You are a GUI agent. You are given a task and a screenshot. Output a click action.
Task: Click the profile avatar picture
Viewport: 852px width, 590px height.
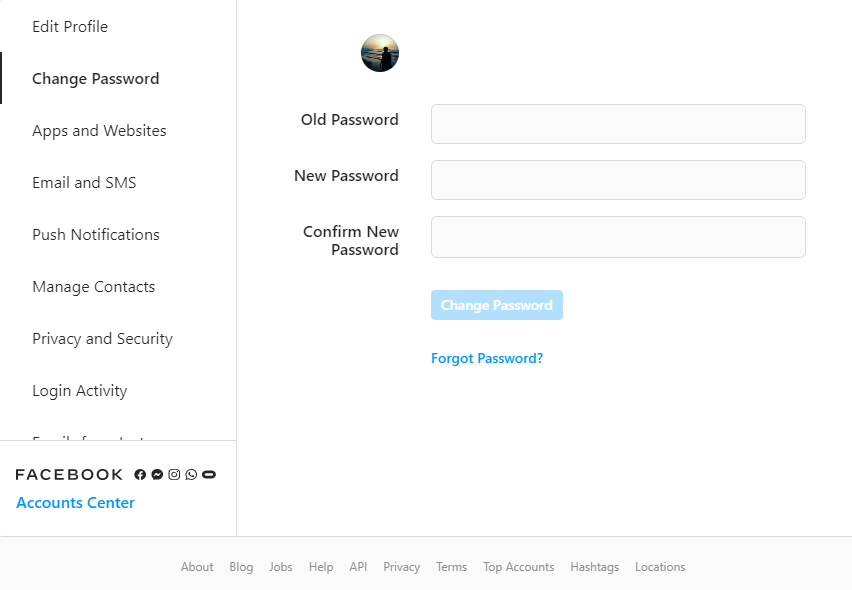[380, 53]
